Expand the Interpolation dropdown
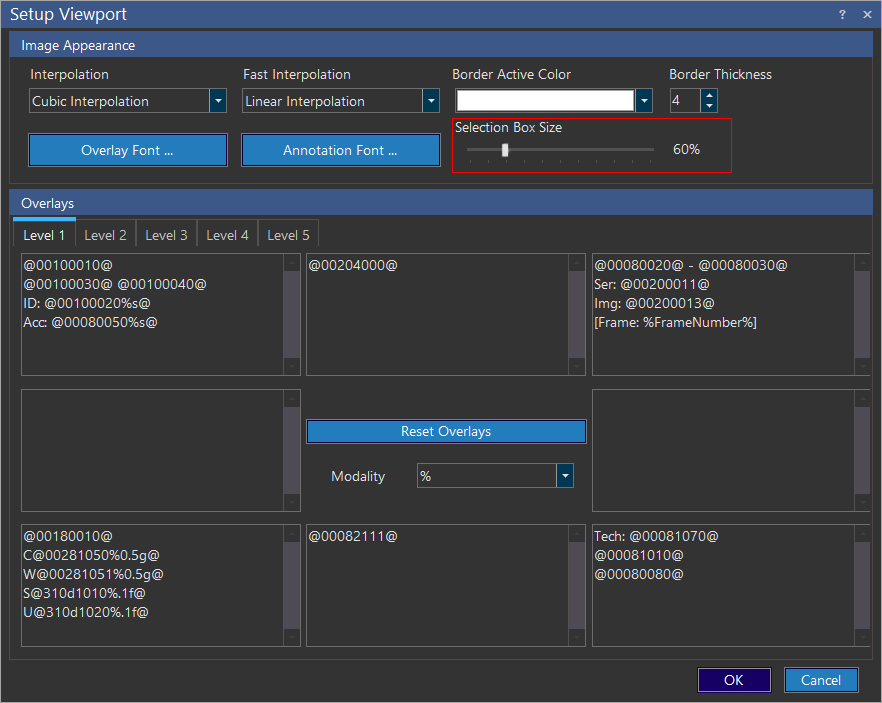This screenshot has height=703, width=882. 217,101
